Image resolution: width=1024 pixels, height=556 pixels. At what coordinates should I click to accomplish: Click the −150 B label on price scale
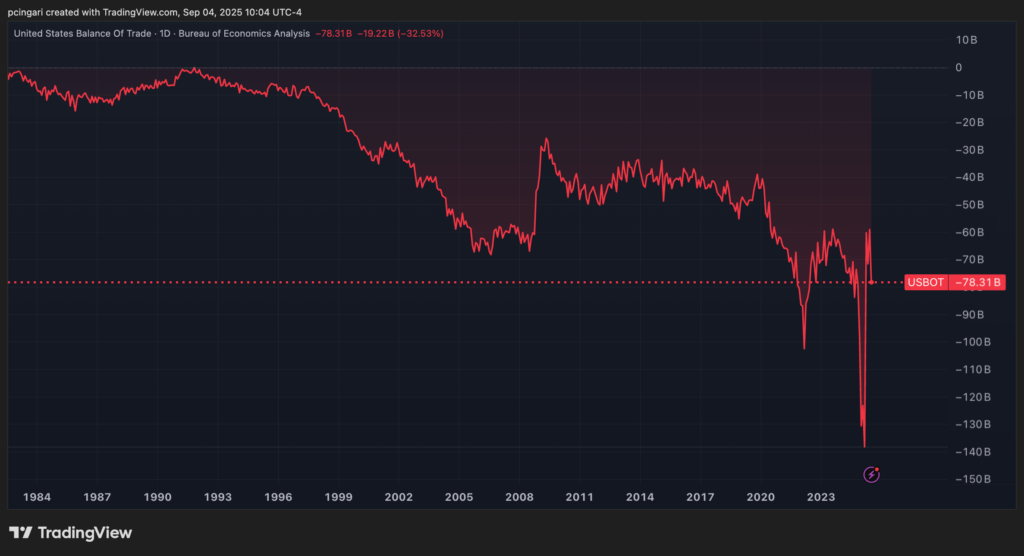tap(970, 479)
